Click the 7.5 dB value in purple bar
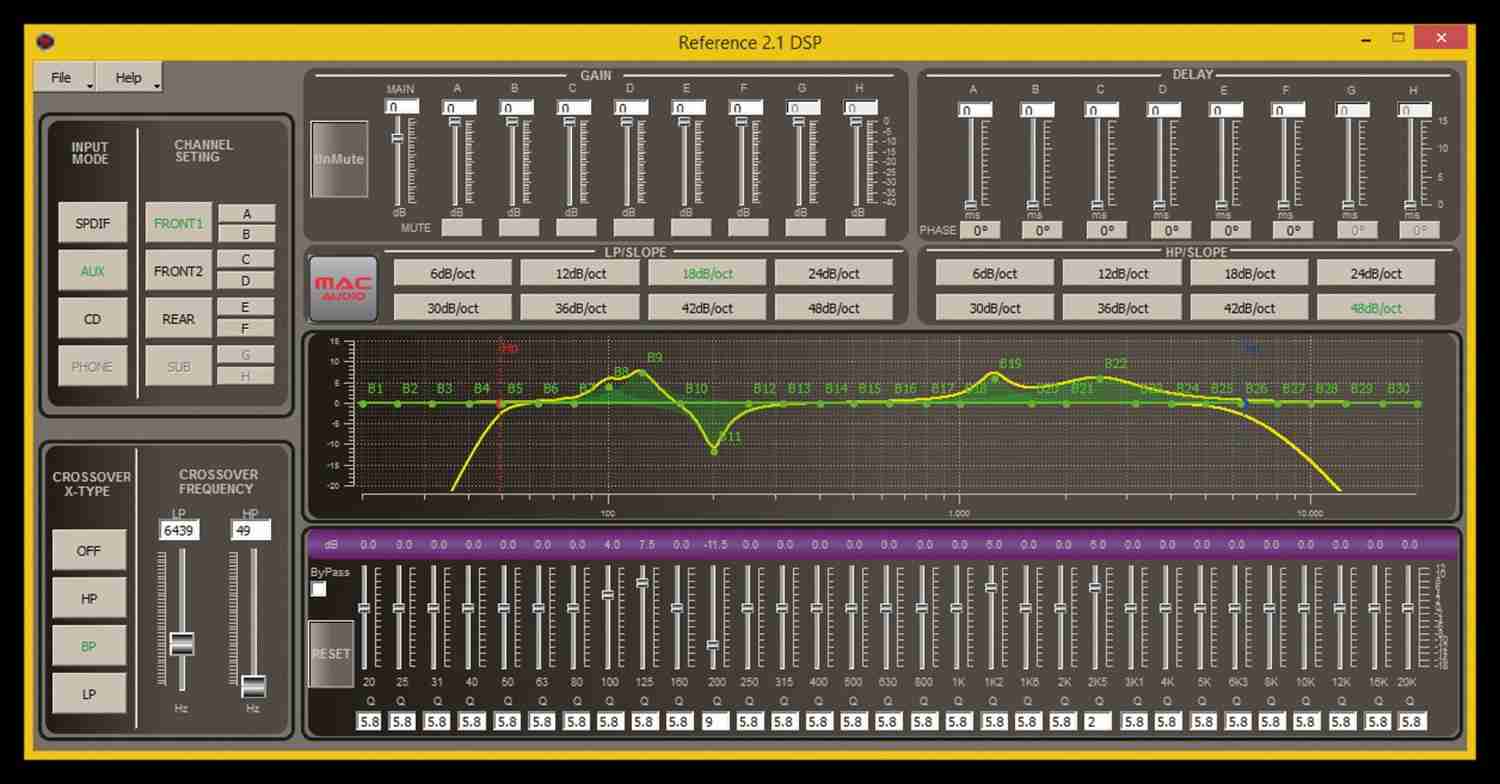This screenshot has height=784, width=1500. click(x=646, y=545)
